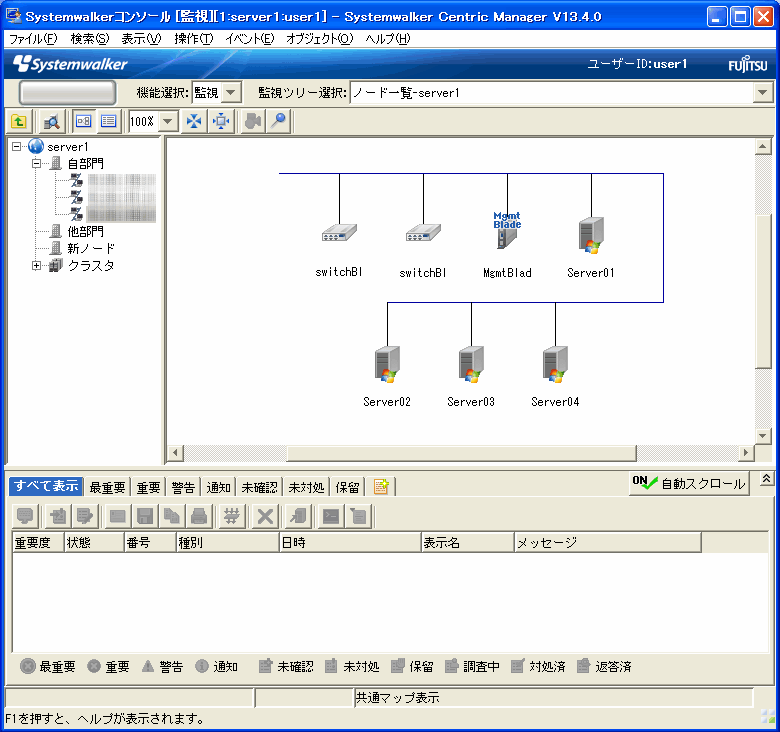The height and width of the screenshot is (732, 780).
Task: Click the event copy icon
Action: click(172, 516)
